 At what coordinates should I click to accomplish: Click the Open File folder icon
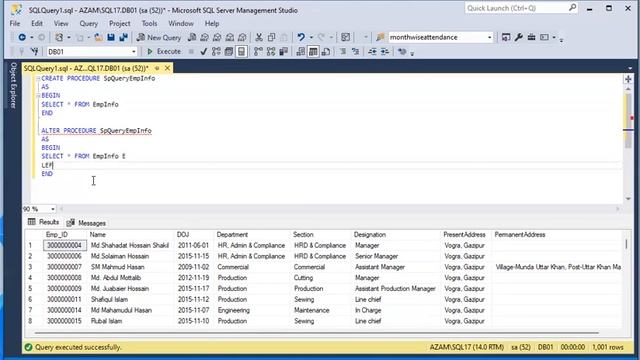(x=98, y=37)
